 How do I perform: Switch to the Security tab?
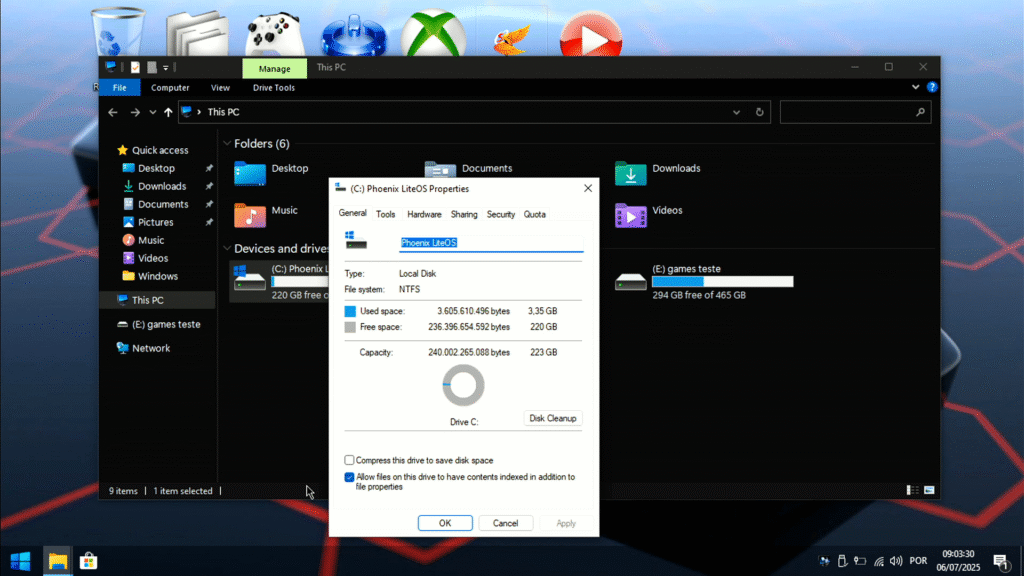(x=500, y=214)
